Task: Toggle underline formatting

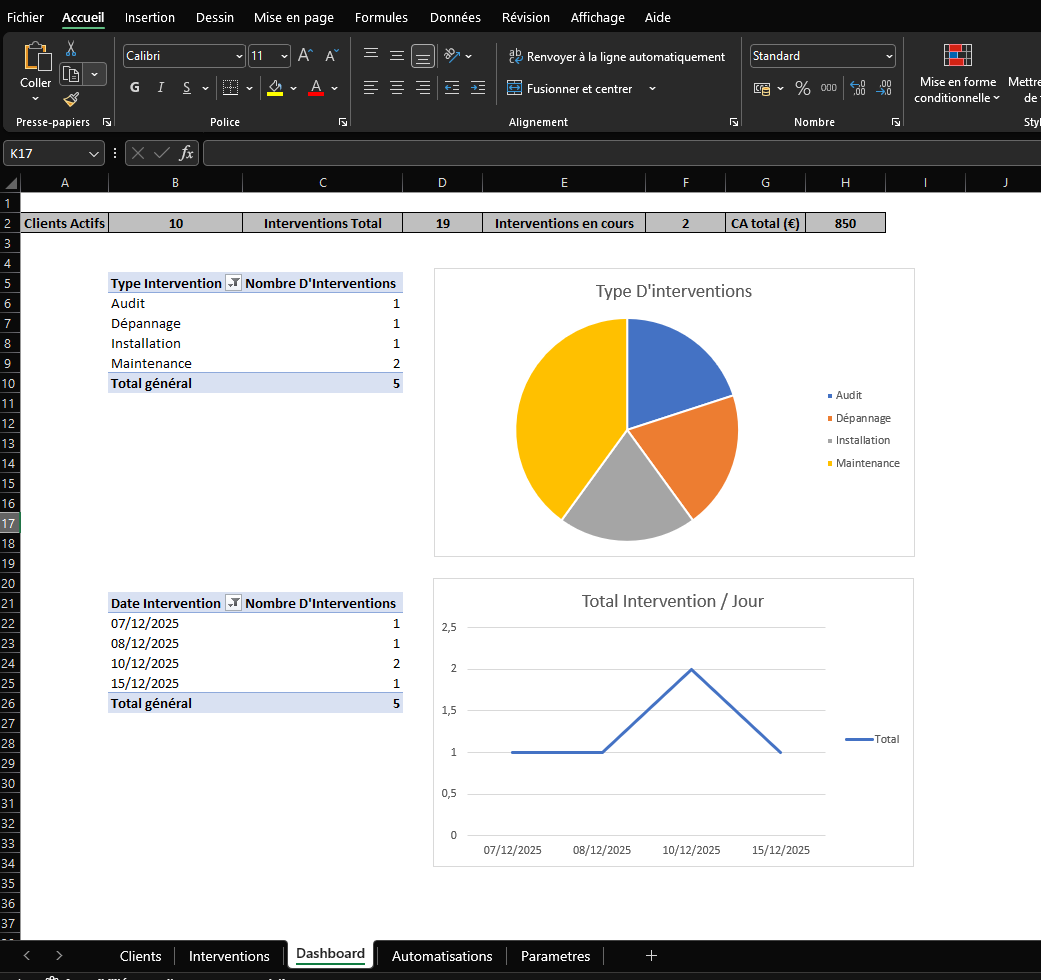Action: [186, 88]
